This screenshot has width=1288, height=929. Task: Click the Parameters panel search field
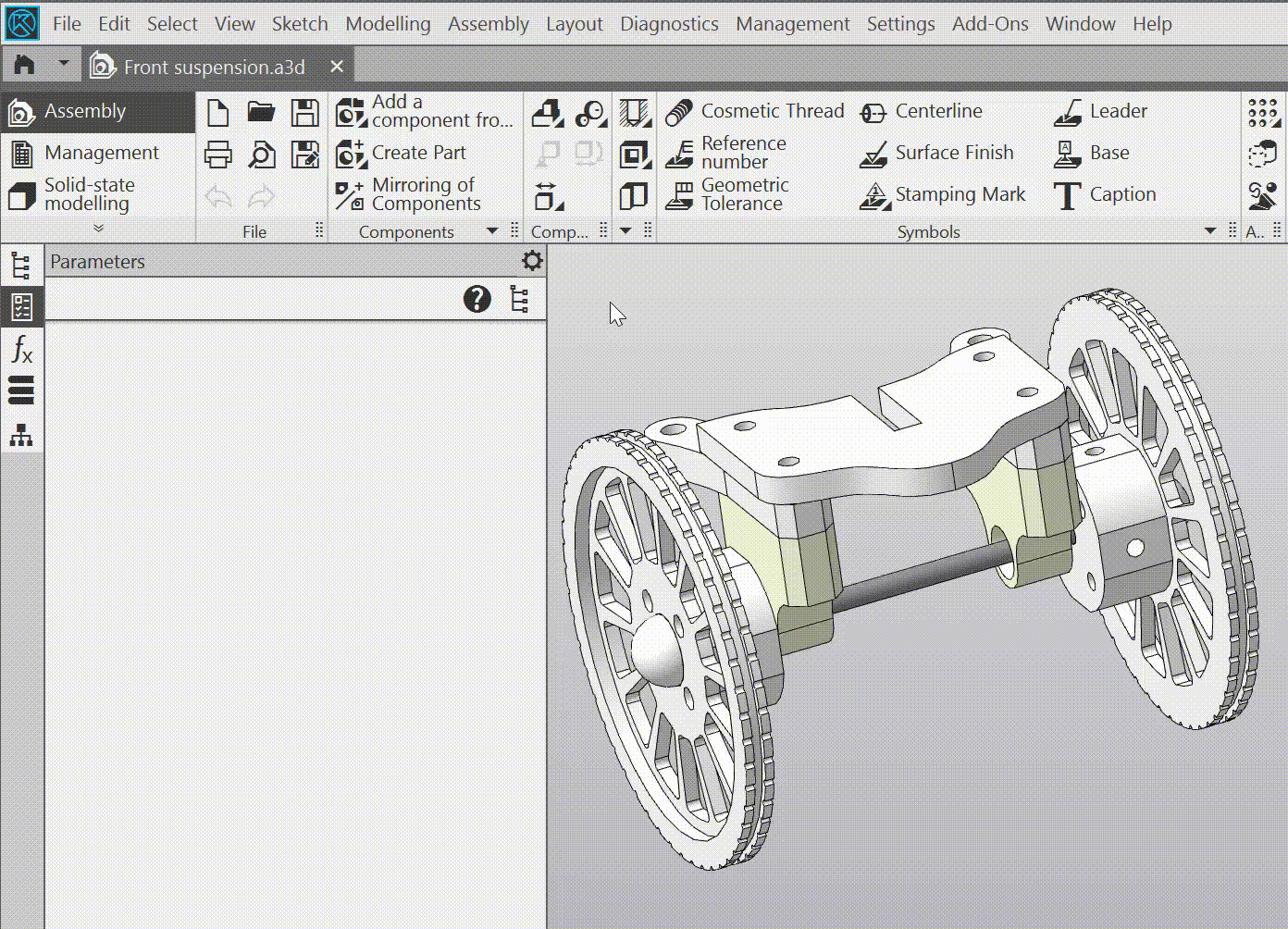250,299
